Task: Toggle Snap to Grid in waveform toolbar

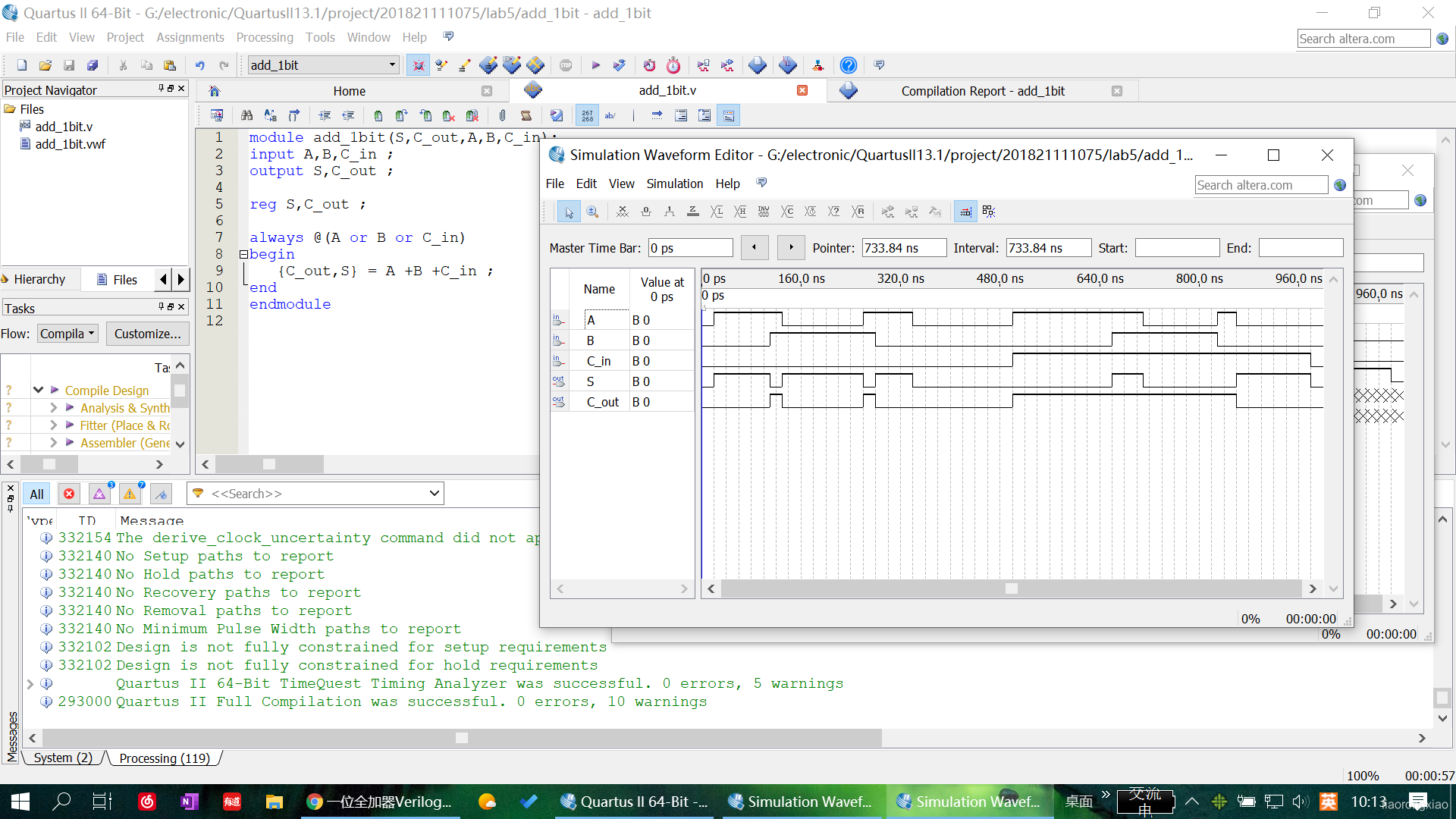Action: [x=965, y=212]
